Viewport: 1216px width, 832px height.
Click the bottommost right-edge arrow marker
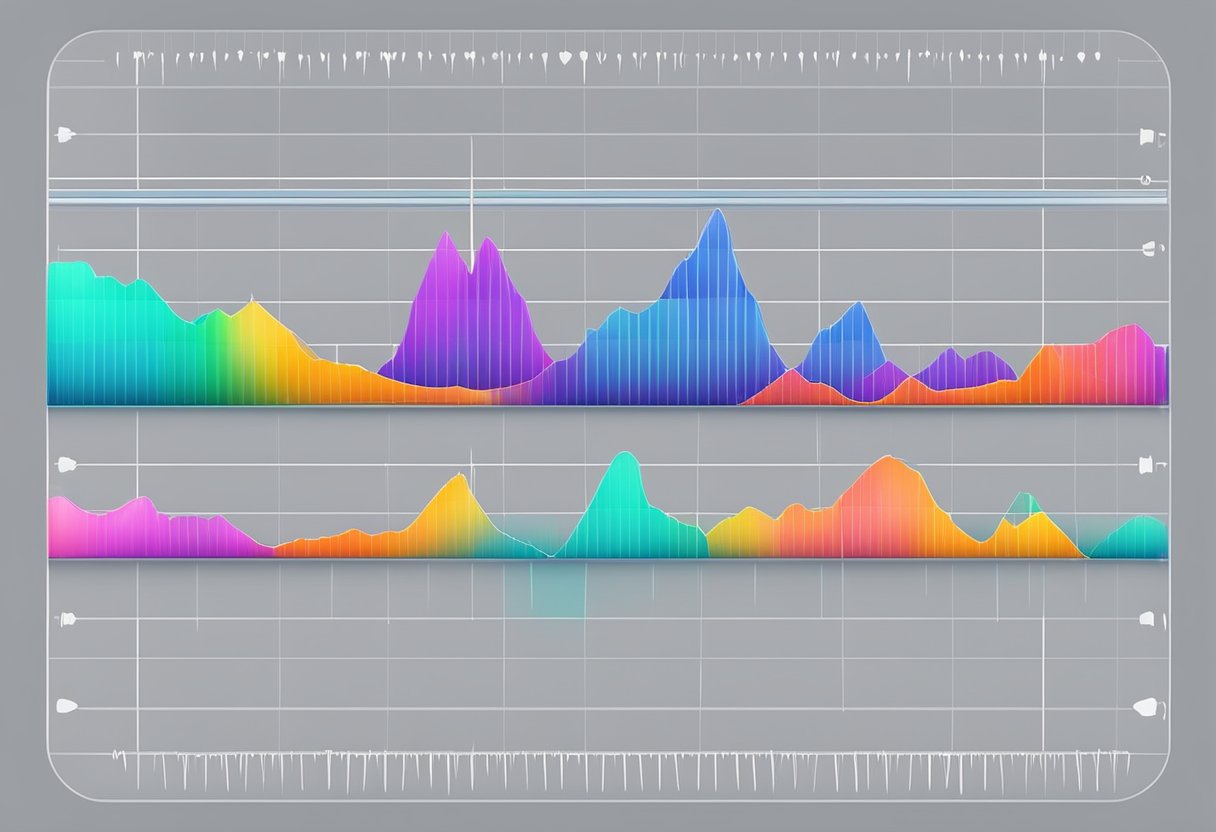(x=1145, y=707)
